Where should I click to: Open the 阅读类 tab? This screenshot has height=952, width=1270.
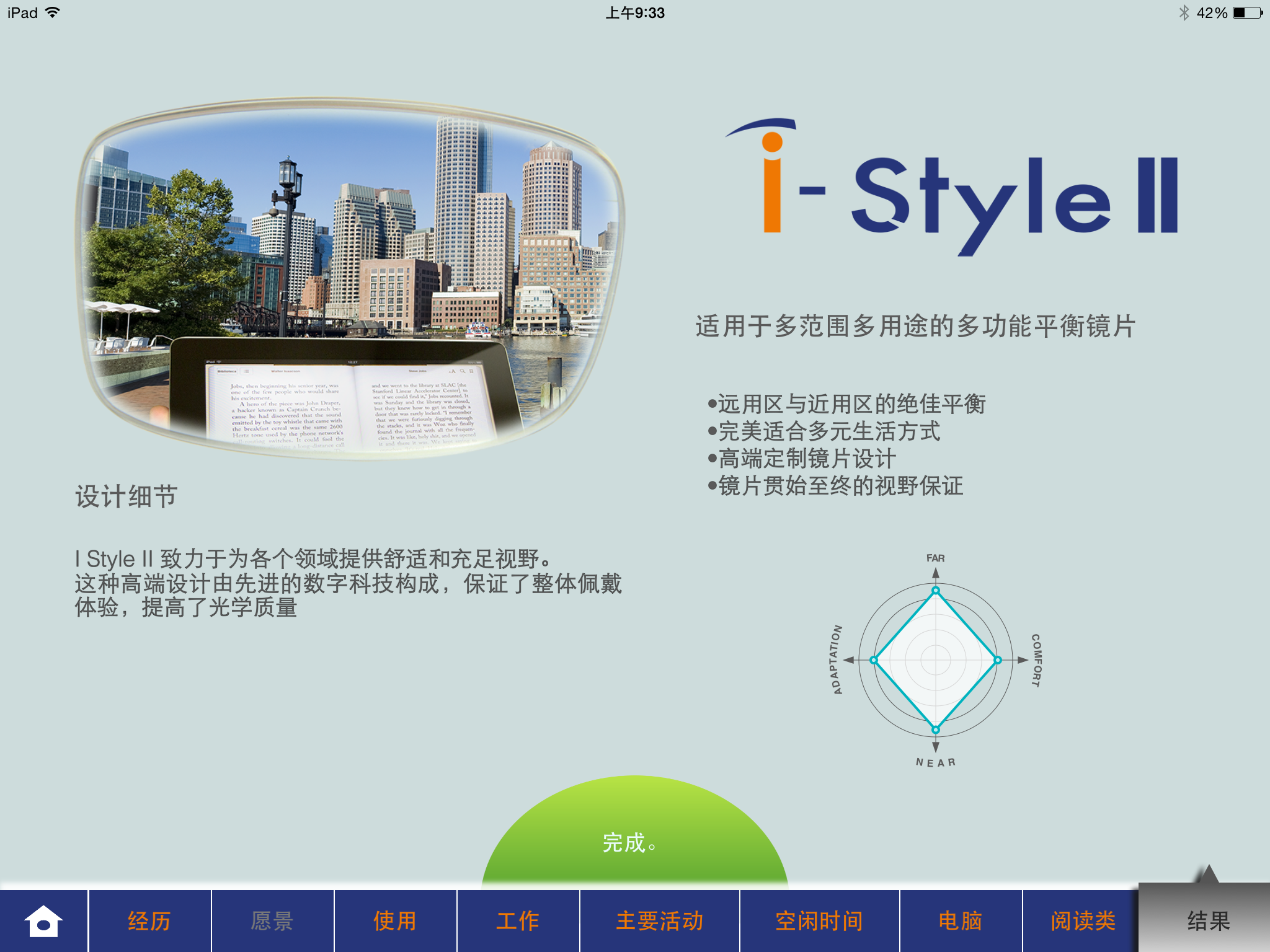point(1083,921)
